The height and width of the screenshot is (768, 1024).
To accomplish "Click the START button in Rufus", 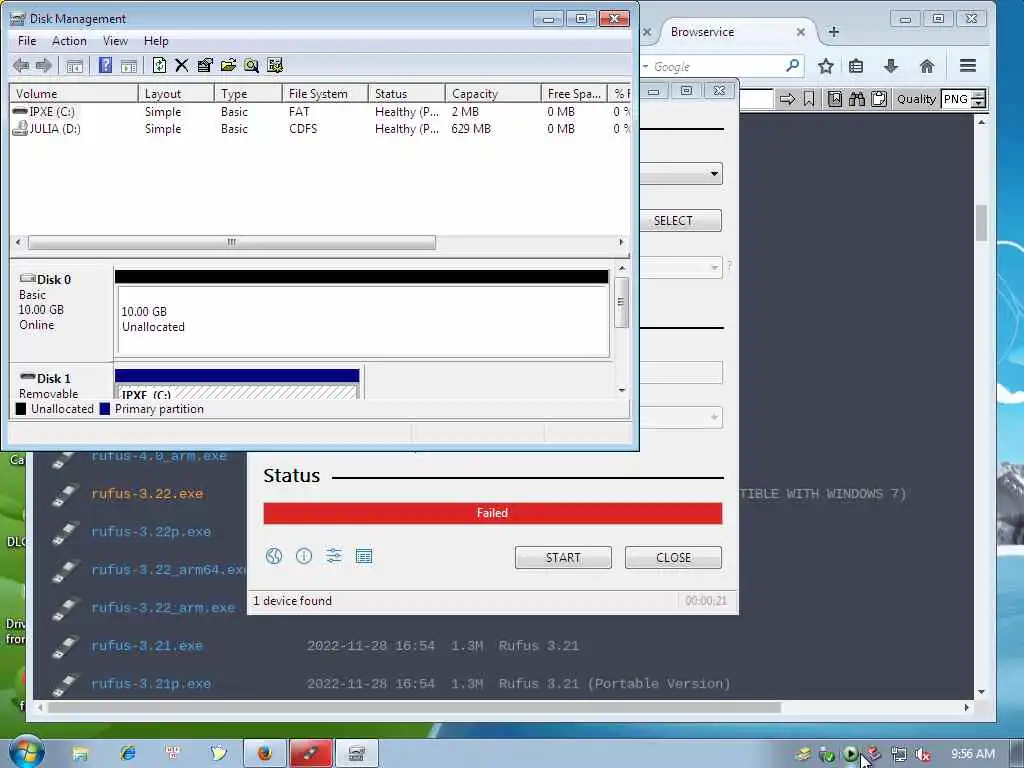I will (563, 558).
